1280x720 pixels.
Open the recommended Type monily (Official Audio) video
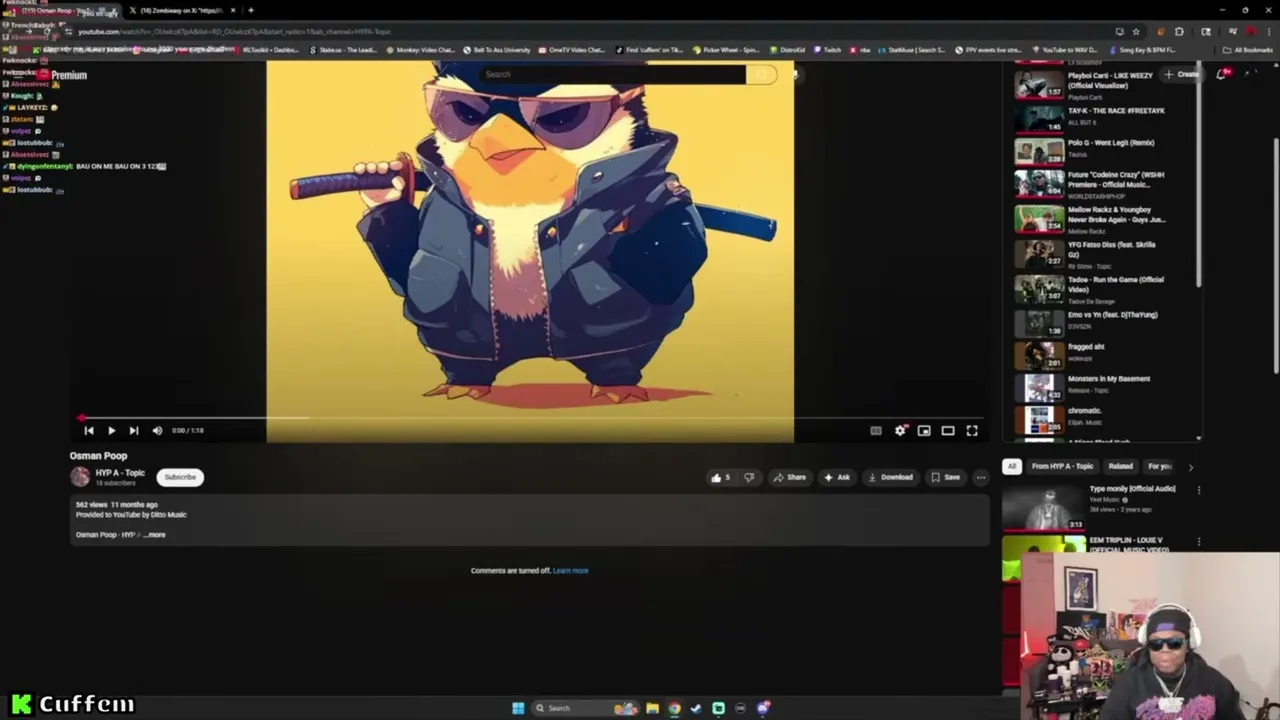(x=1090, y=508)
